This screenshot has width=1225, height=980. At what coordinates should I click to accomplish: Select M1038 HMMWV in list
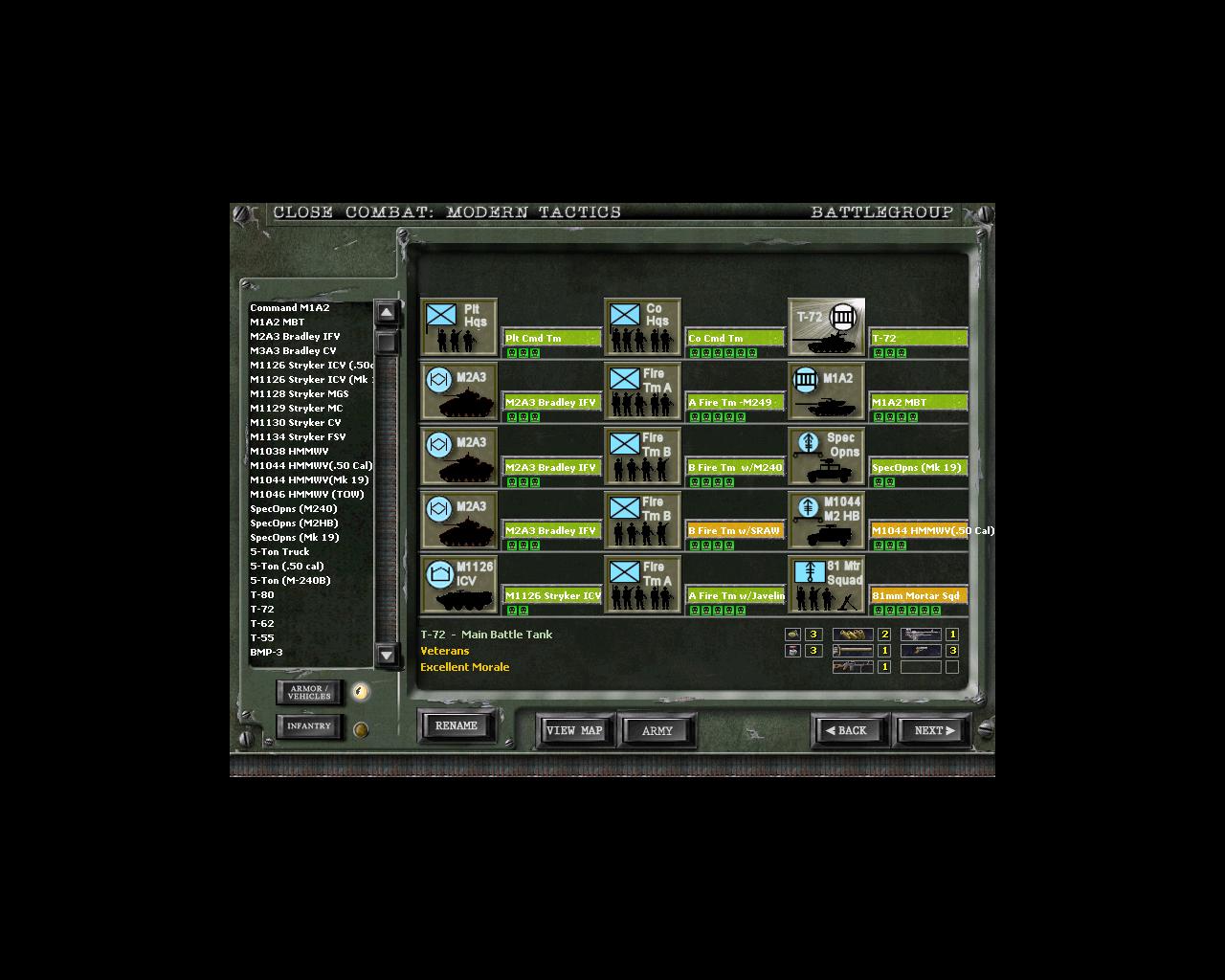[289, 451]
